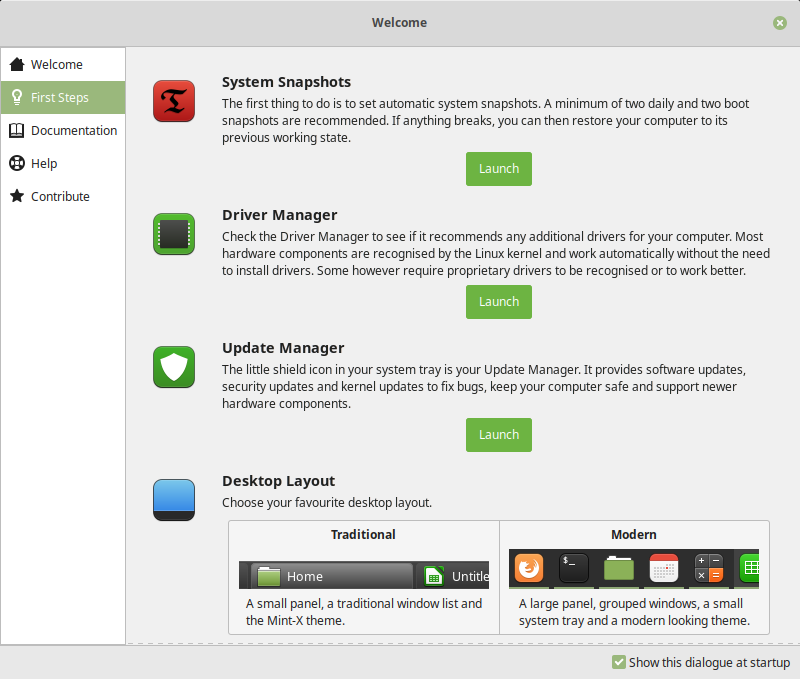Click the red Timeshift System Snapshots icon

(x=174, y=101)
